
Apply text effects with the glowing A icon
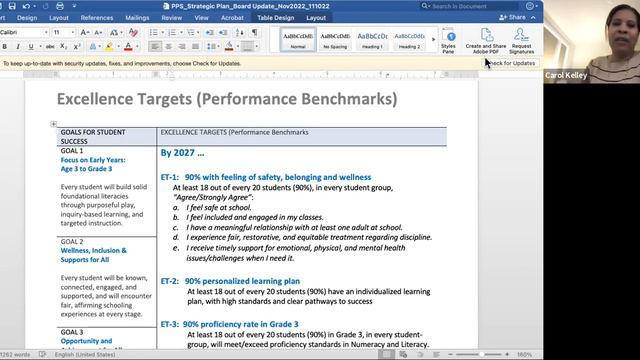[x=93, y=47]
